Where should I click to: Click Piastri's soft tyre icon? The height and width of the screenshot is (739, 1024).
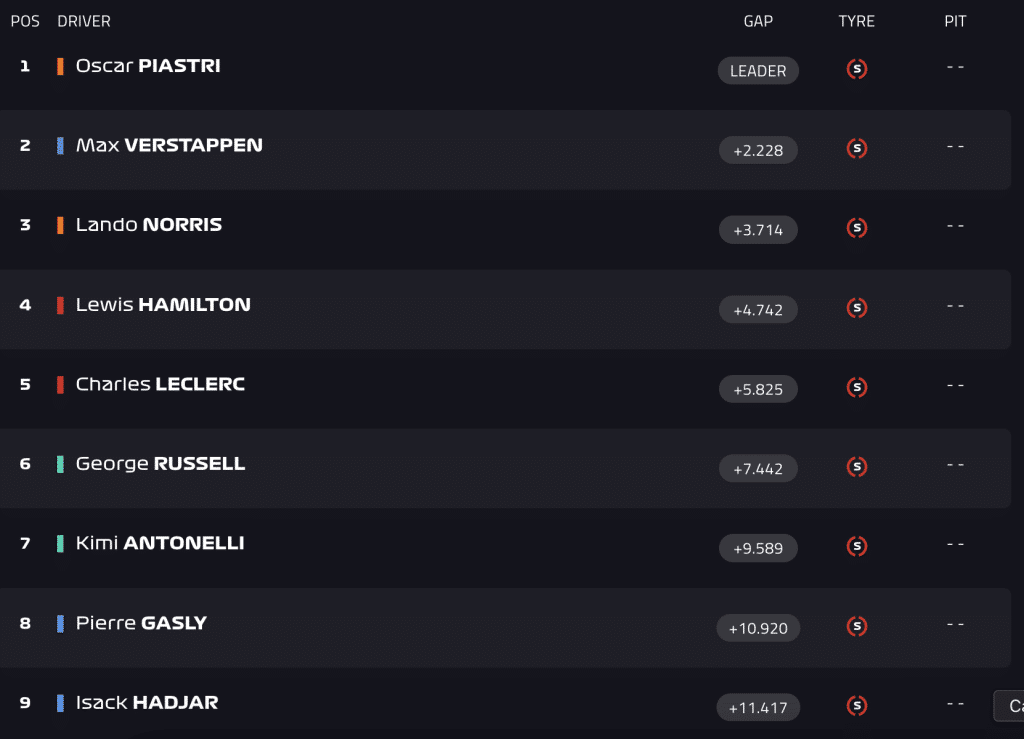click(x=857, y=69)
